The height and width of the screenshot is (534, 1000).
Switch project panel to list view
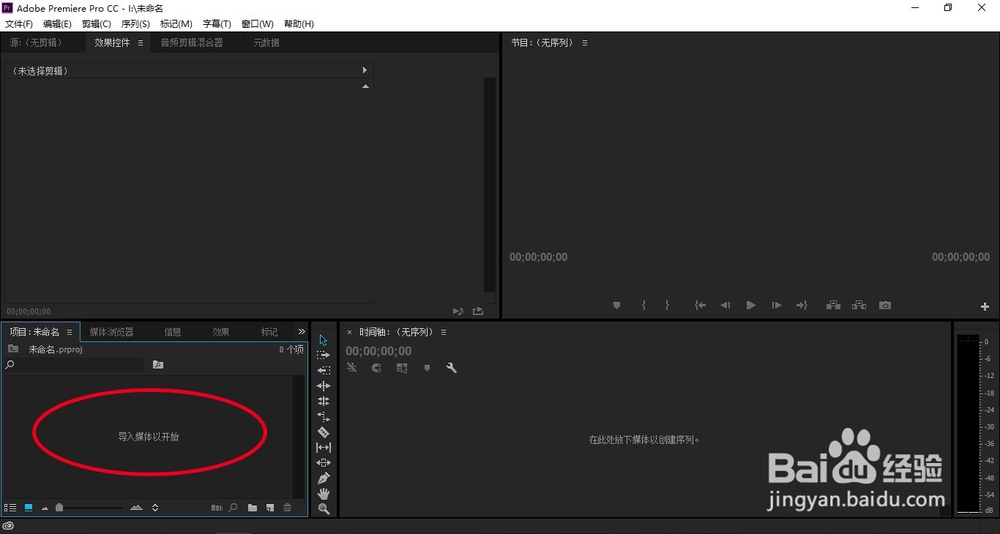(10, 508)
